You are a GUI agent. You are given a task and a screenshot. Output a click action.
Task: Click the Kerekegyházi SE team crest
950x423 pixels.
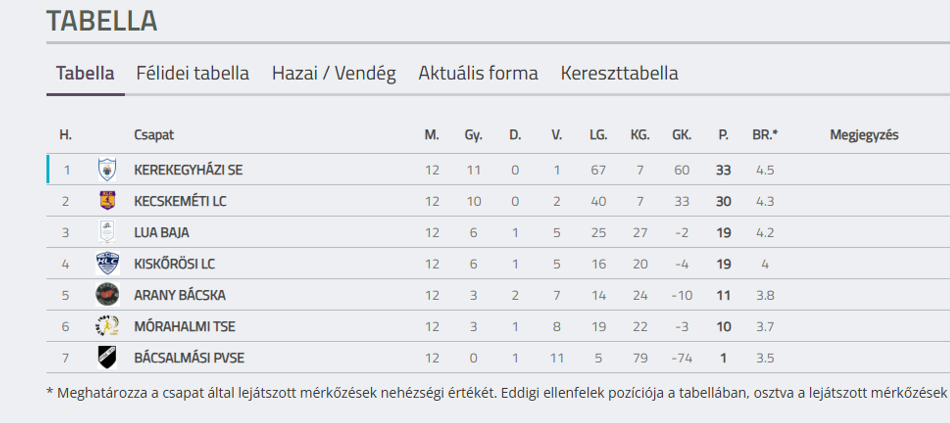pyautogui.click(x=107, y=170)
